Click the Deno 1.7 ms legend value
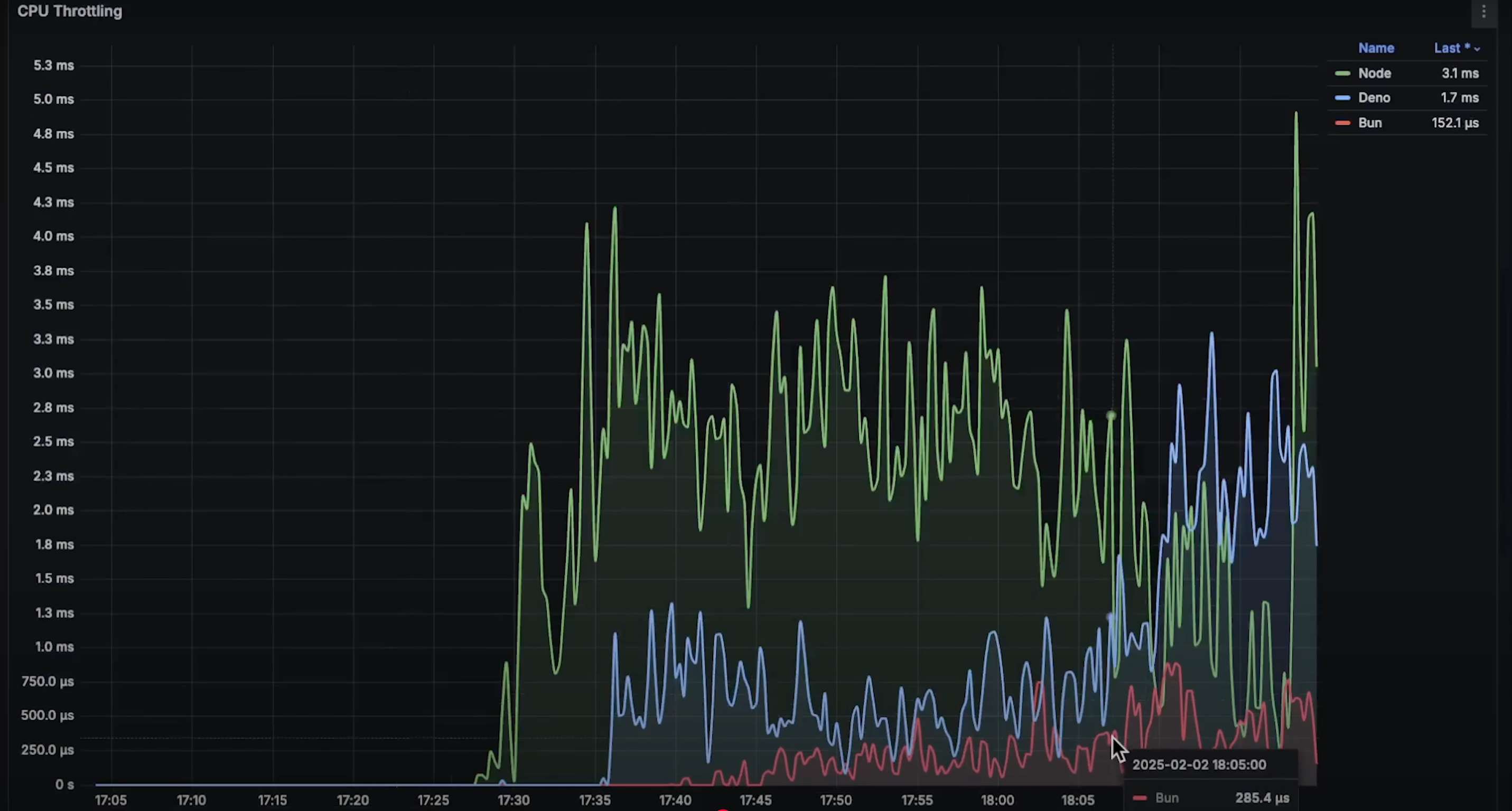The height and width of the screenshot is (811, 1512). pyautogui.click(x=1459, y=98)
